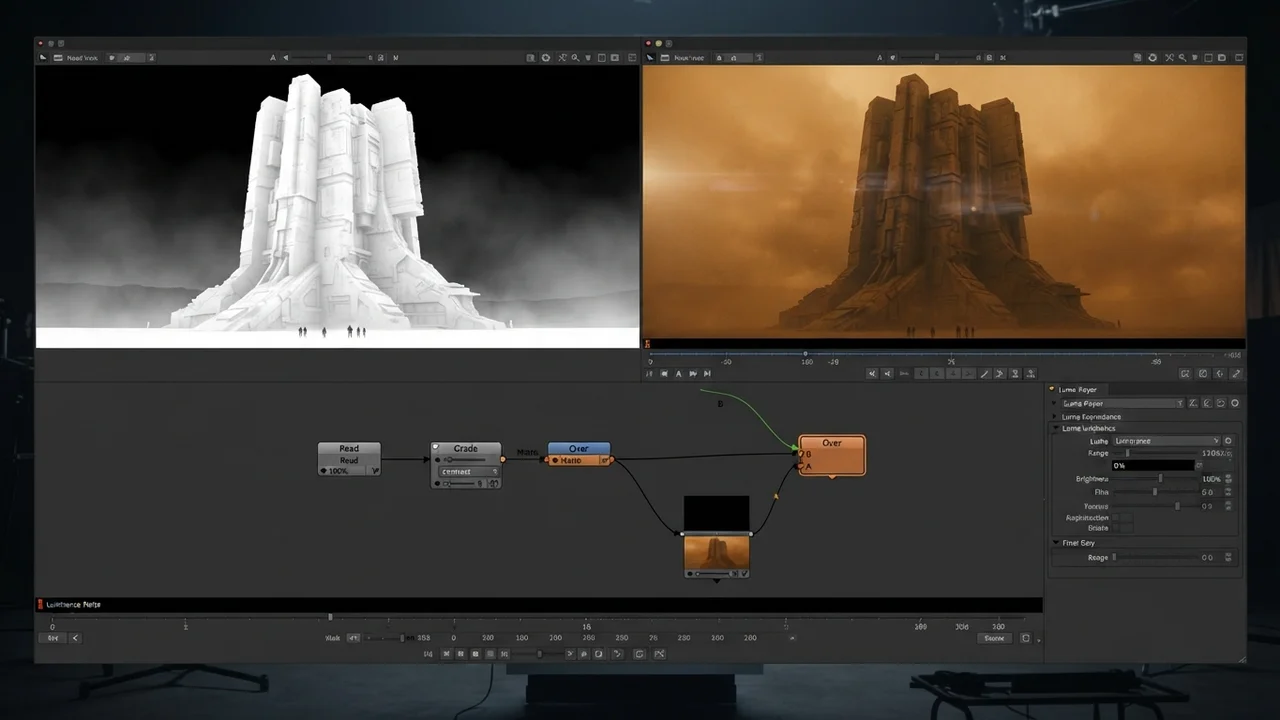Click the black 0% value field
This screenshot has height=720, width=1280.
click(x=1153, y=465)
